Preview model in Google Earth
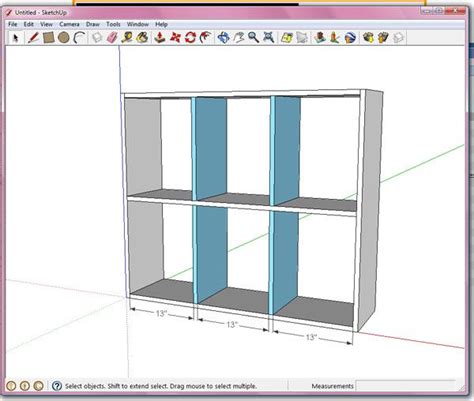The height and width of the screenshot is (401, 474). point(350,38)
